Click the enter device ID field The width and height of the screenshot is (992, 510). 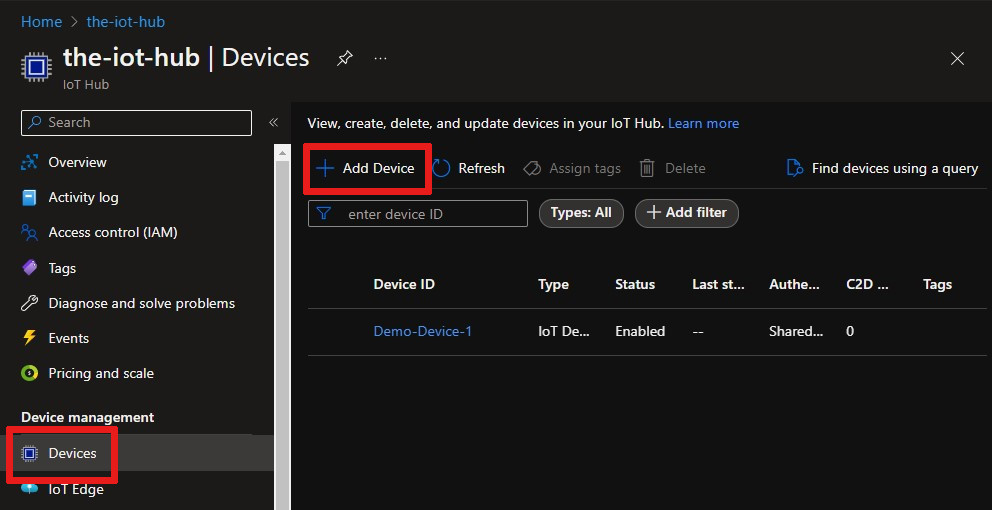(x=418, y=214)
